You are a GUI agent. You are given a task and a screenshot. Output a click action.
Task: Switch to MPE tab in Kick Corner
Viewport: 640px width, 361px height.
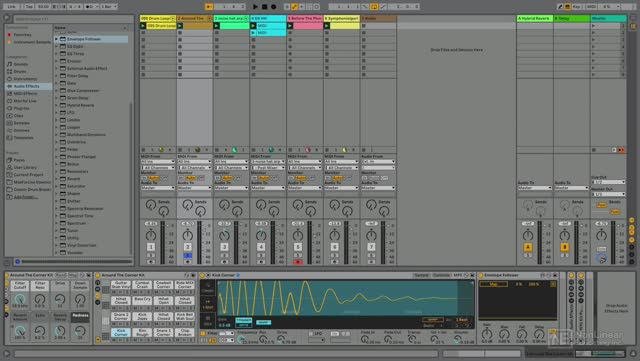click(x=458, y=275)
